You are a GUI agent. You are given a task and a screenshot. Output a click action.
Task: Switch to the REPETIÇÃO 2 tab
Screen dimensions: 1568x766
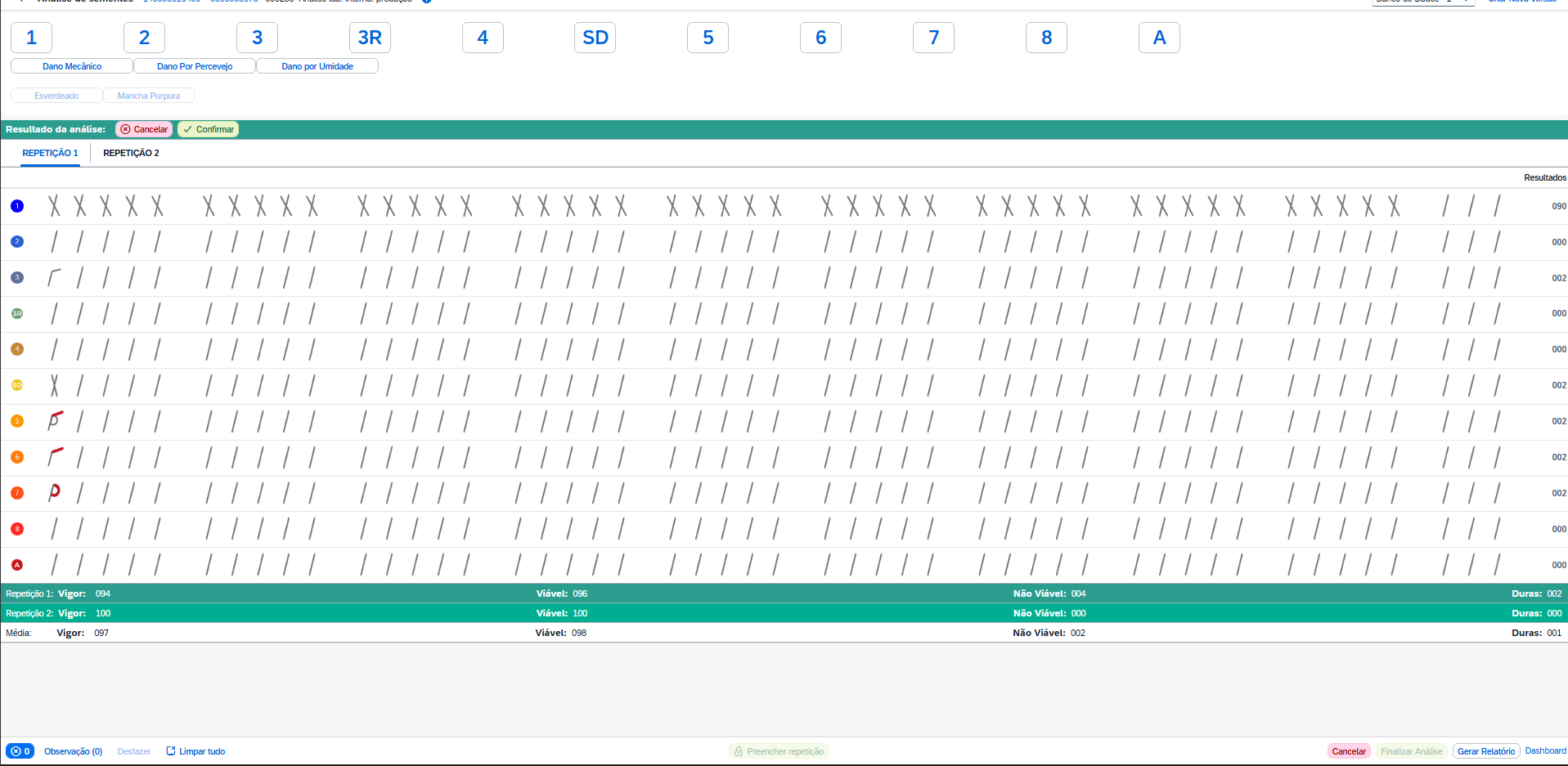coord(131,153)
